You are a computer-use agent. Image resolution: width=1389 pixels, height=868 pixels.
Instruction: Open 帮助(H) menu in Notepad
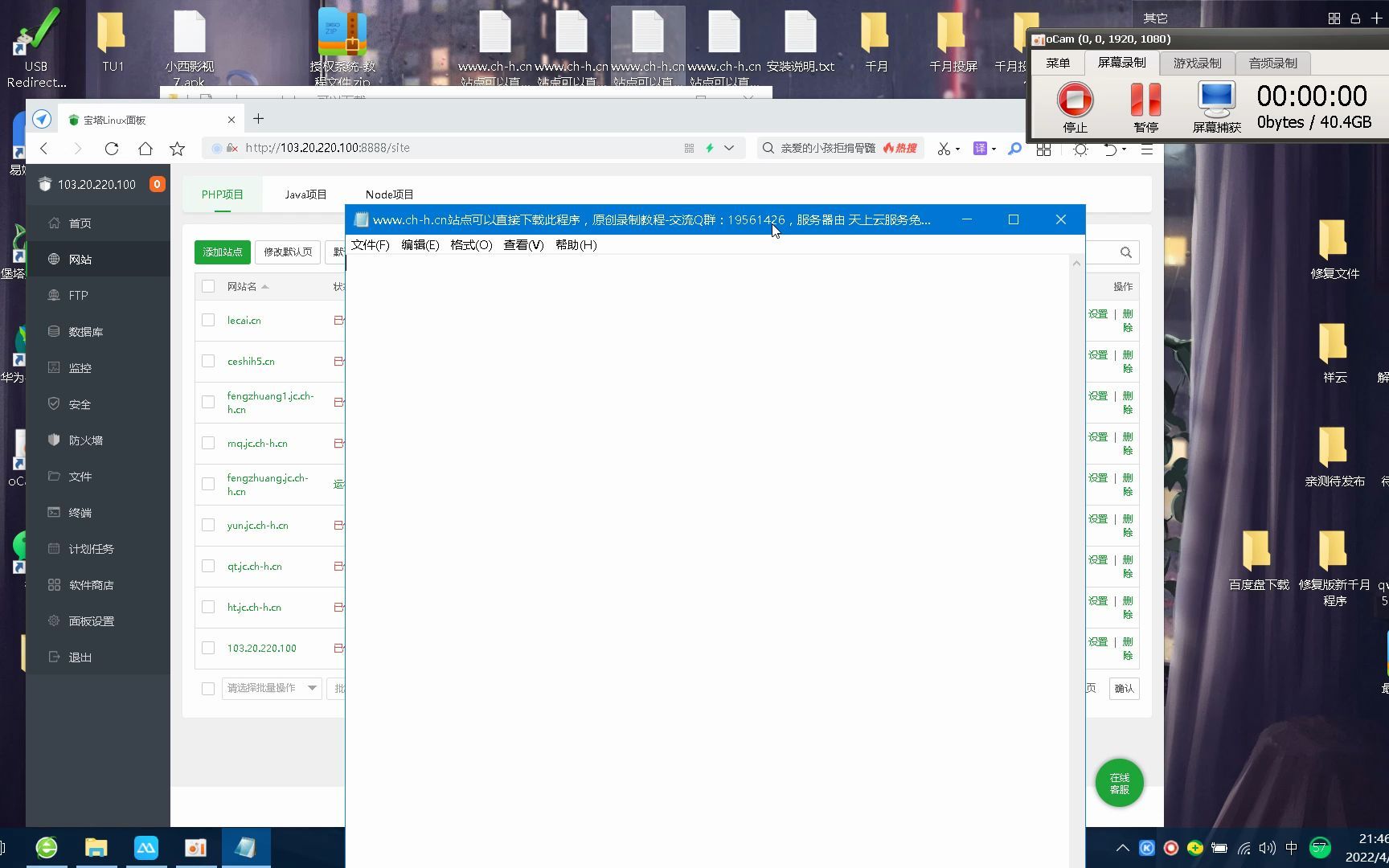576,245
